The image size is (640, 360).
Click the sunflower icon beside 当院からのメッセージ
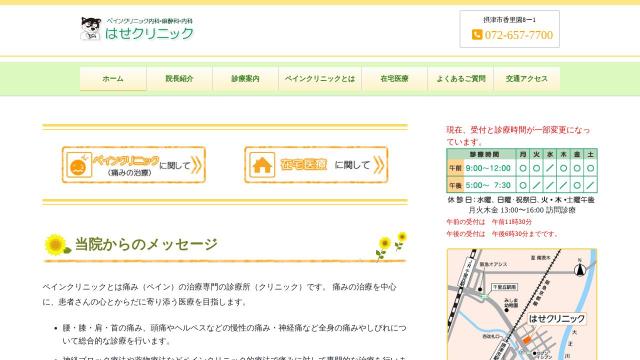tap(56, 244)
